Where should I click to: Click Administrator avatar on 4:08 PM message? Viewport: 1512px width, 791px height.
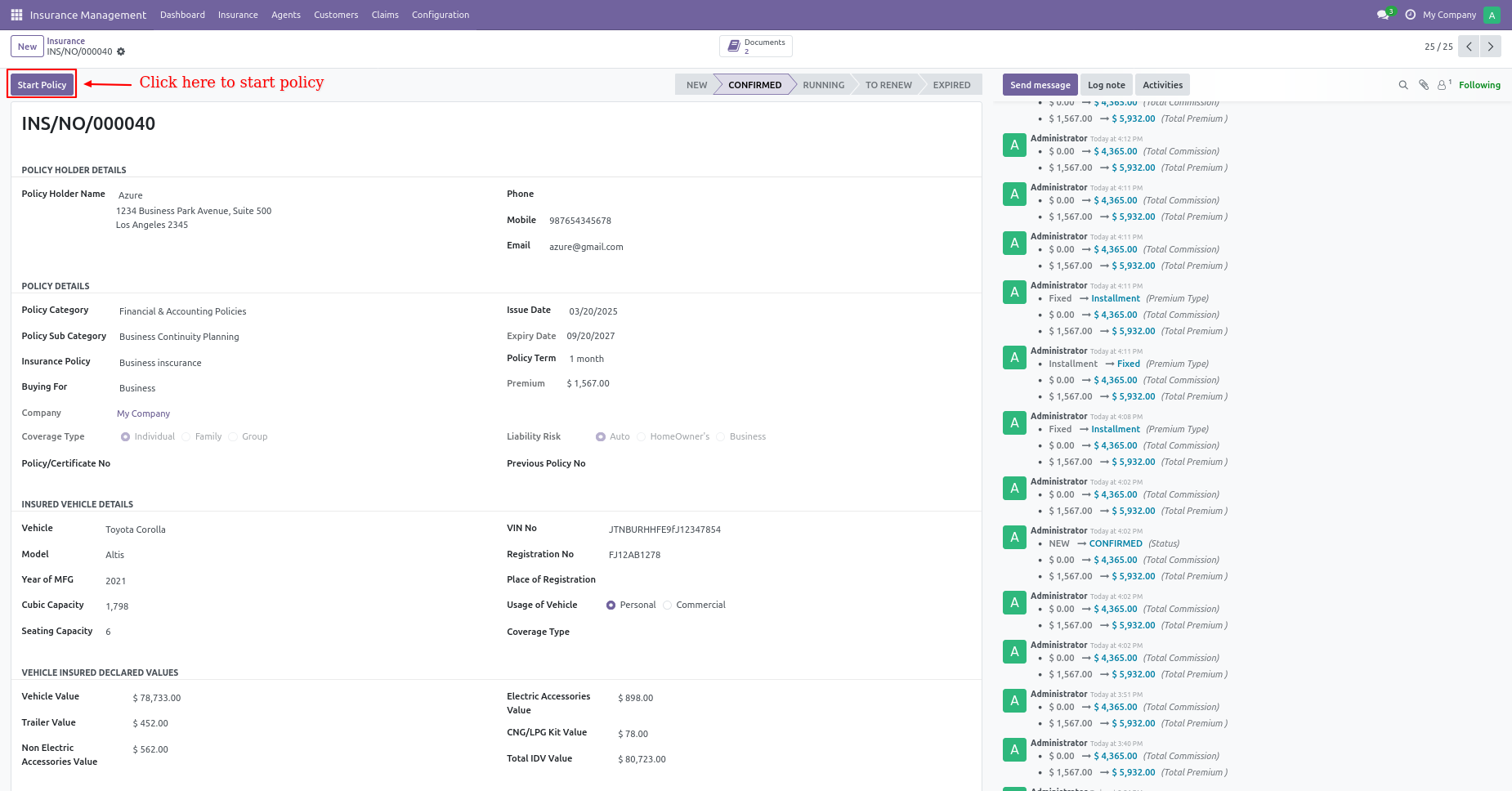1014,423
